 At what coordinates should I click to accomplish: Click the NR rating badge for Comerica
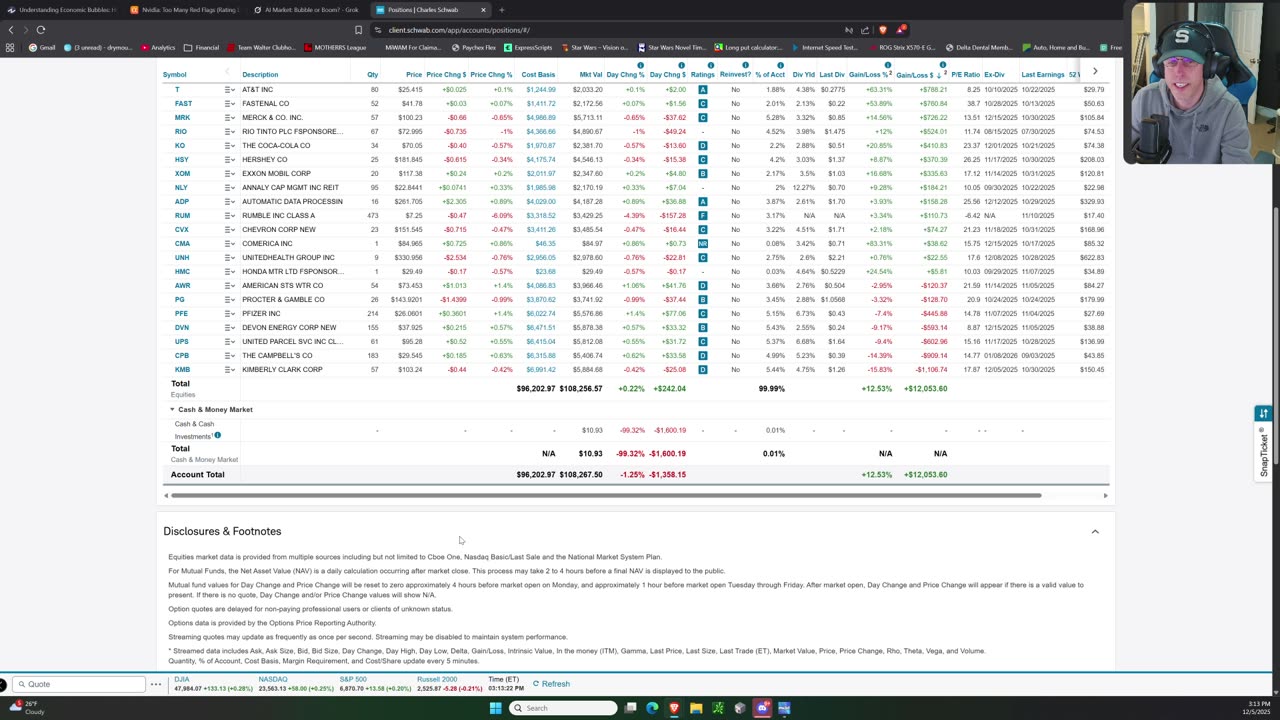pyautogui.click(x=703, y=244)
